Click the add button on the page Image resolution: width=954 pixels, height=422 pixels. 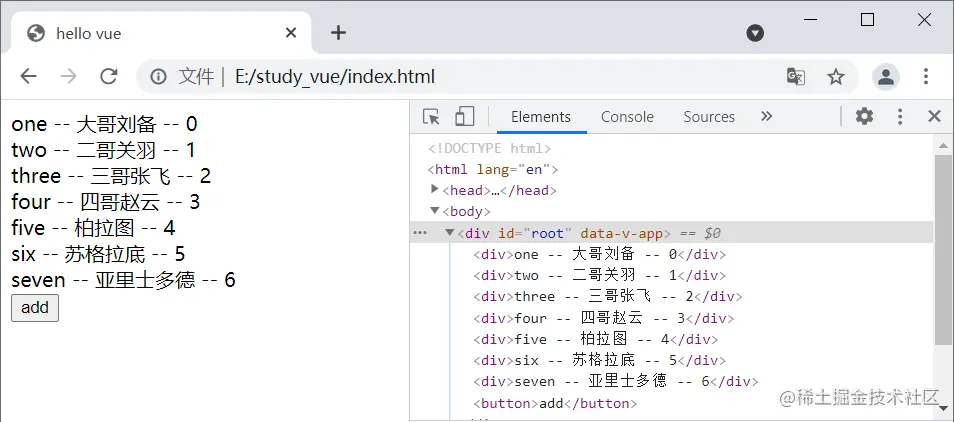(35, 308)
